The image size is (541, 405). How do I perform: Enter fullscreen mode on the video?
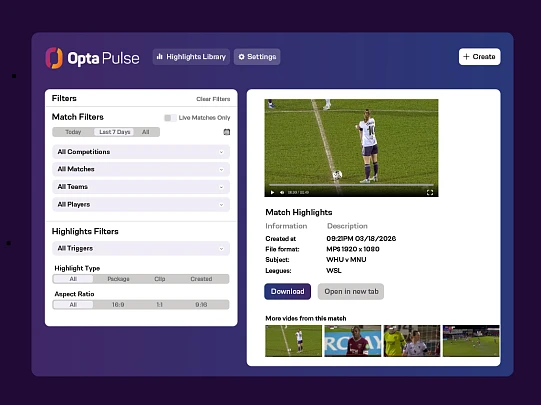click(x=430, y=192)
